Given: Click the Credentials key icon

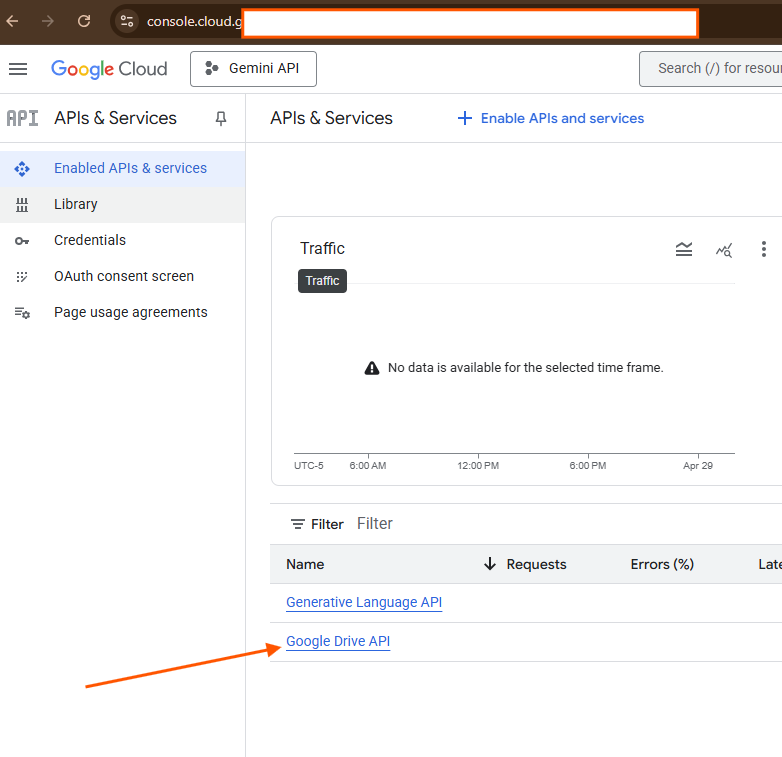Looking at the screenshot, I should pos(22,241).
